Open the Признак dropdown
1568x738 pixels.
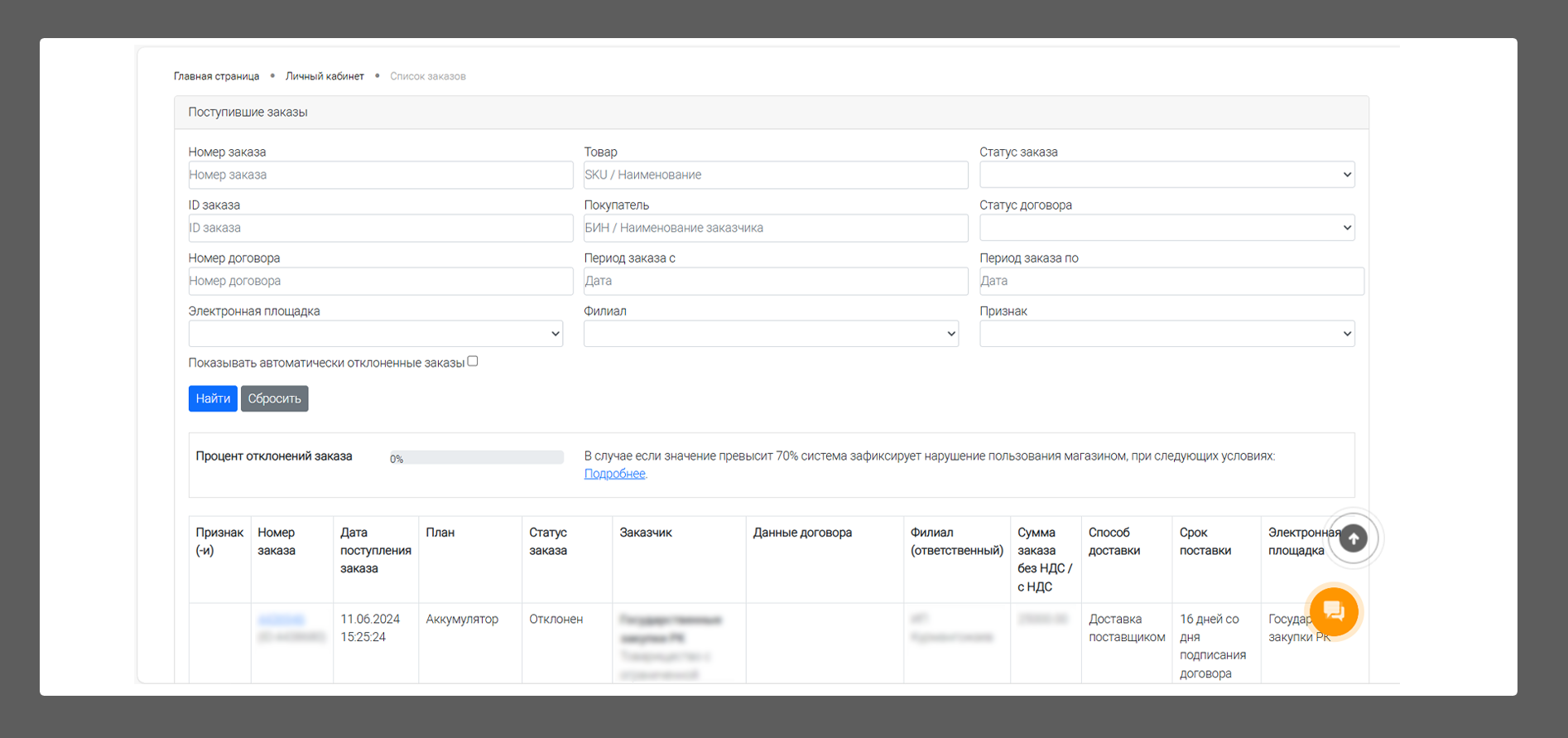(1166, 334)
